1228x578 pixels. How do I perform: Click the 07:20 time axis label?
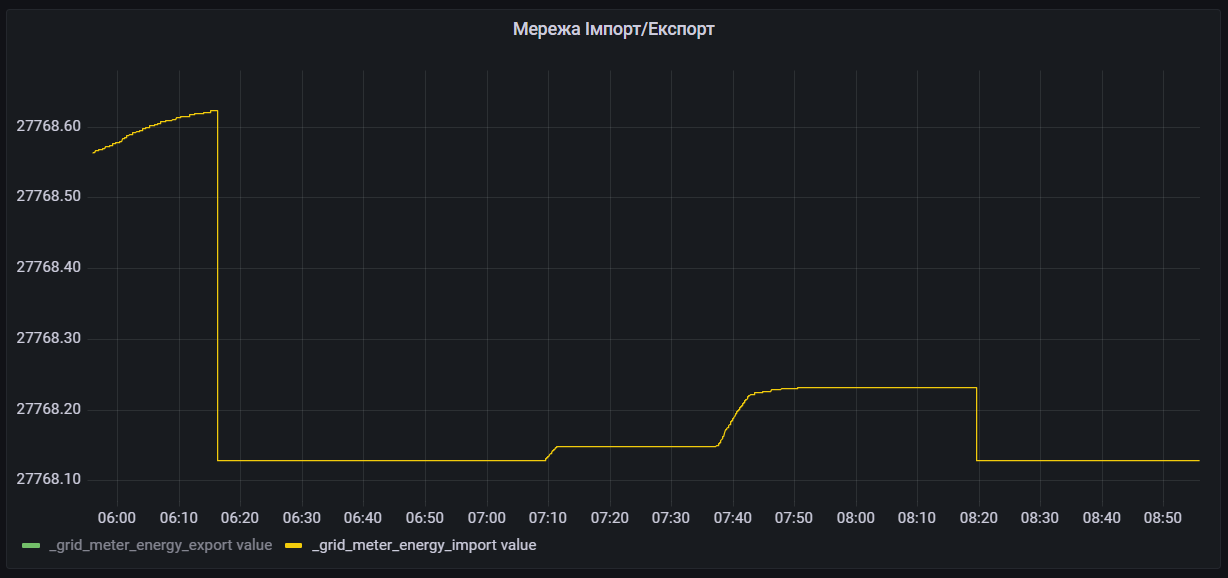coord(610,517)
